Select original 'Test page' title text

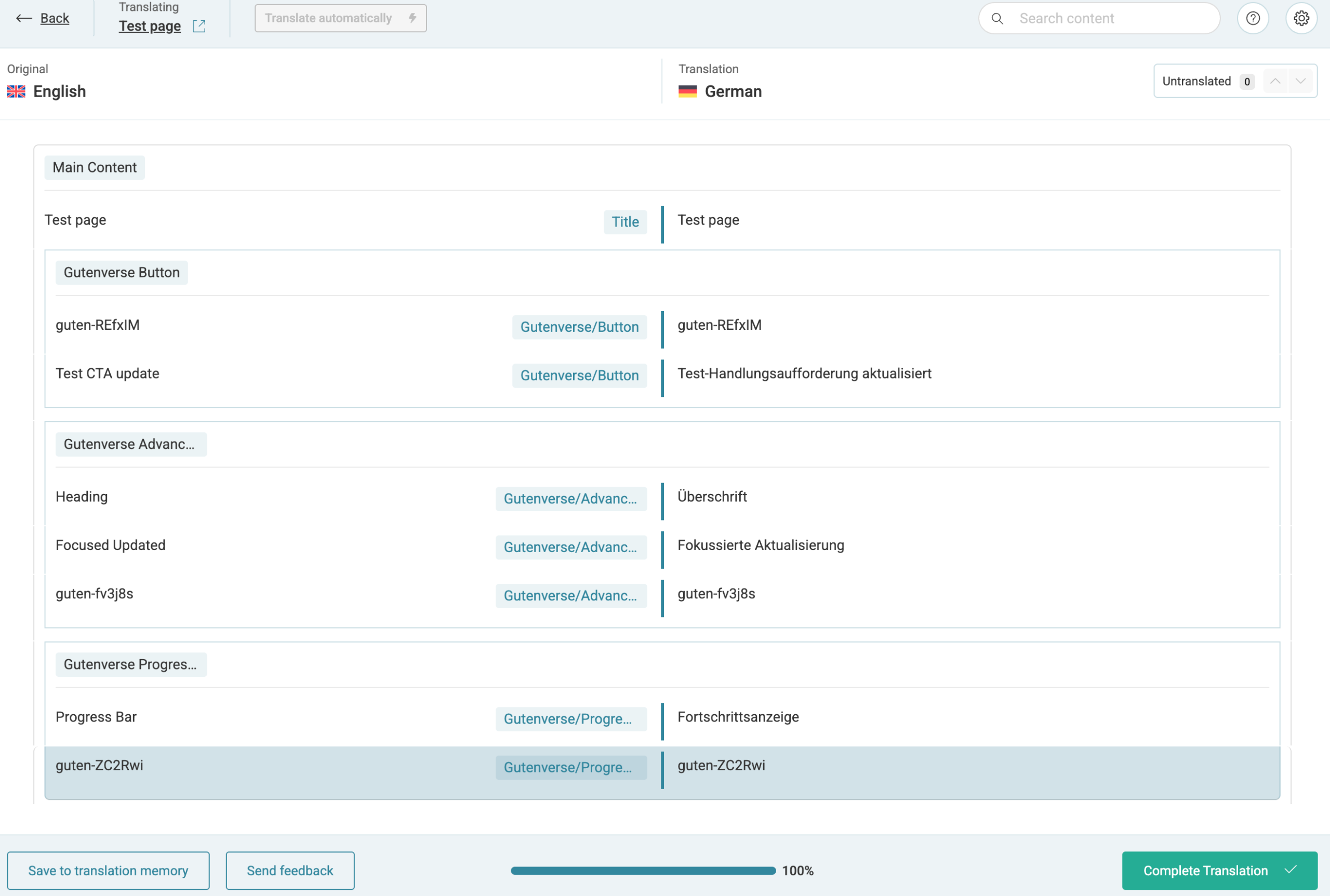tap(75, 220)
